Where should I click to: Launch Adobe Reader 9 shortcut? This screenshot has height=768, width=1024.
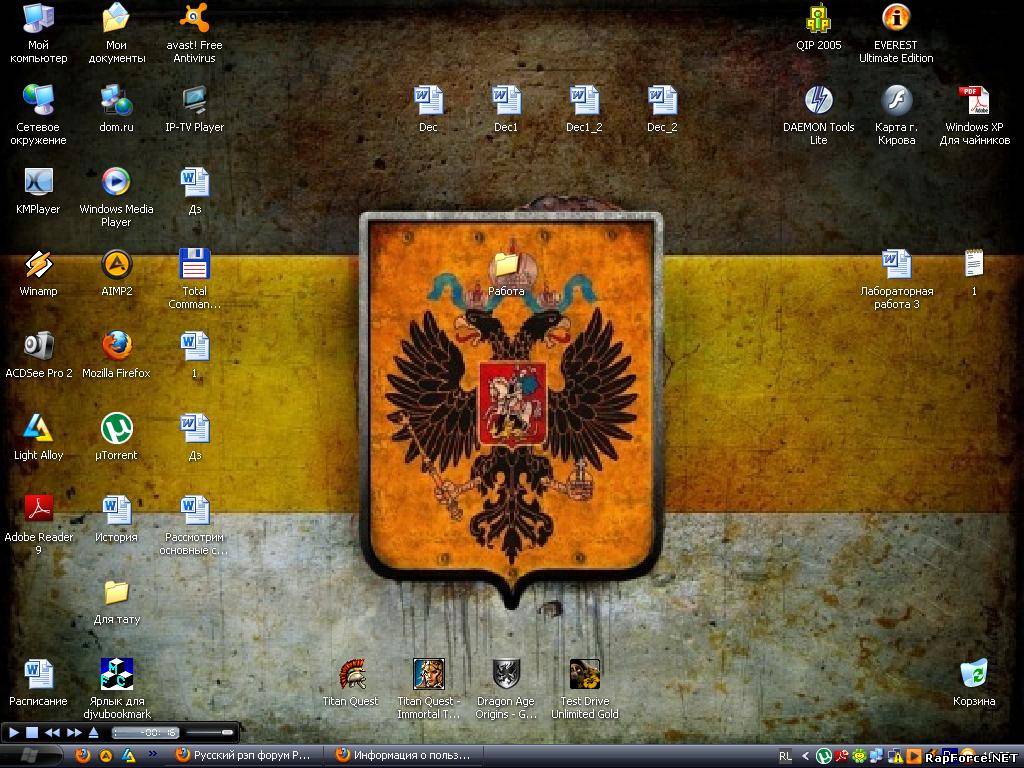click(38, 526)
